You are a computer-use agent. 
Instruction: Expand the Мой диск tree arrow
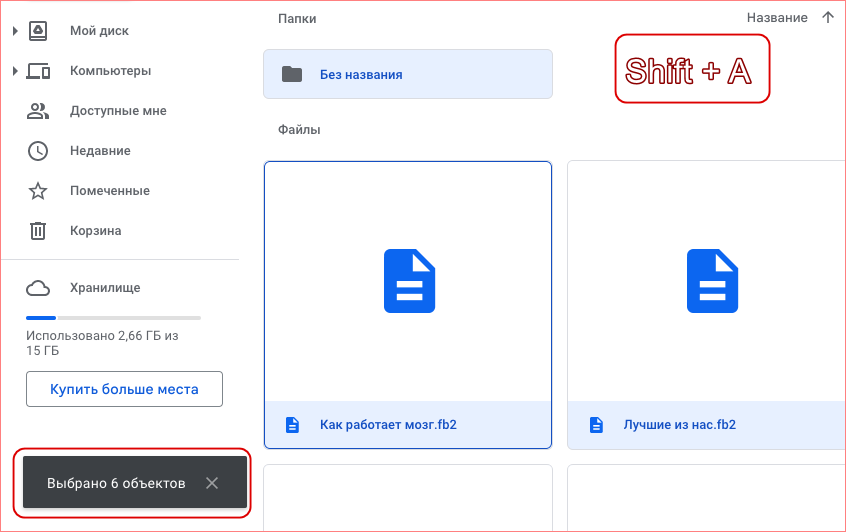[15, 31]
